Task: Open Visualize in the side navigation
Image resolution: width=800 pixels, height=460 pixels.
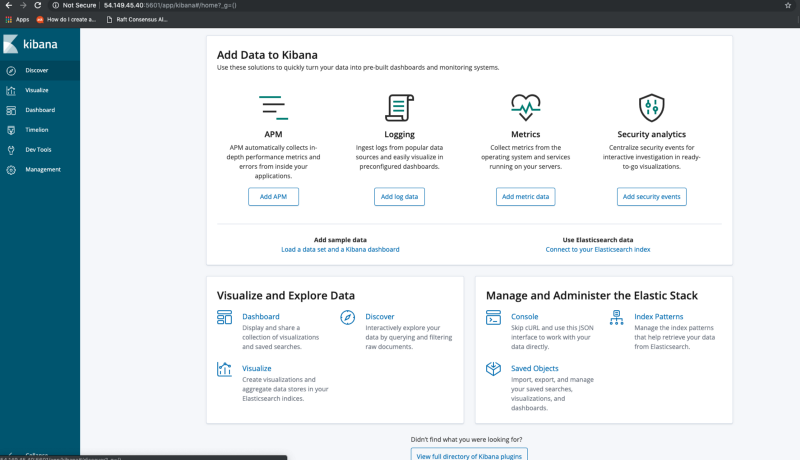Action: pos(40,90)
